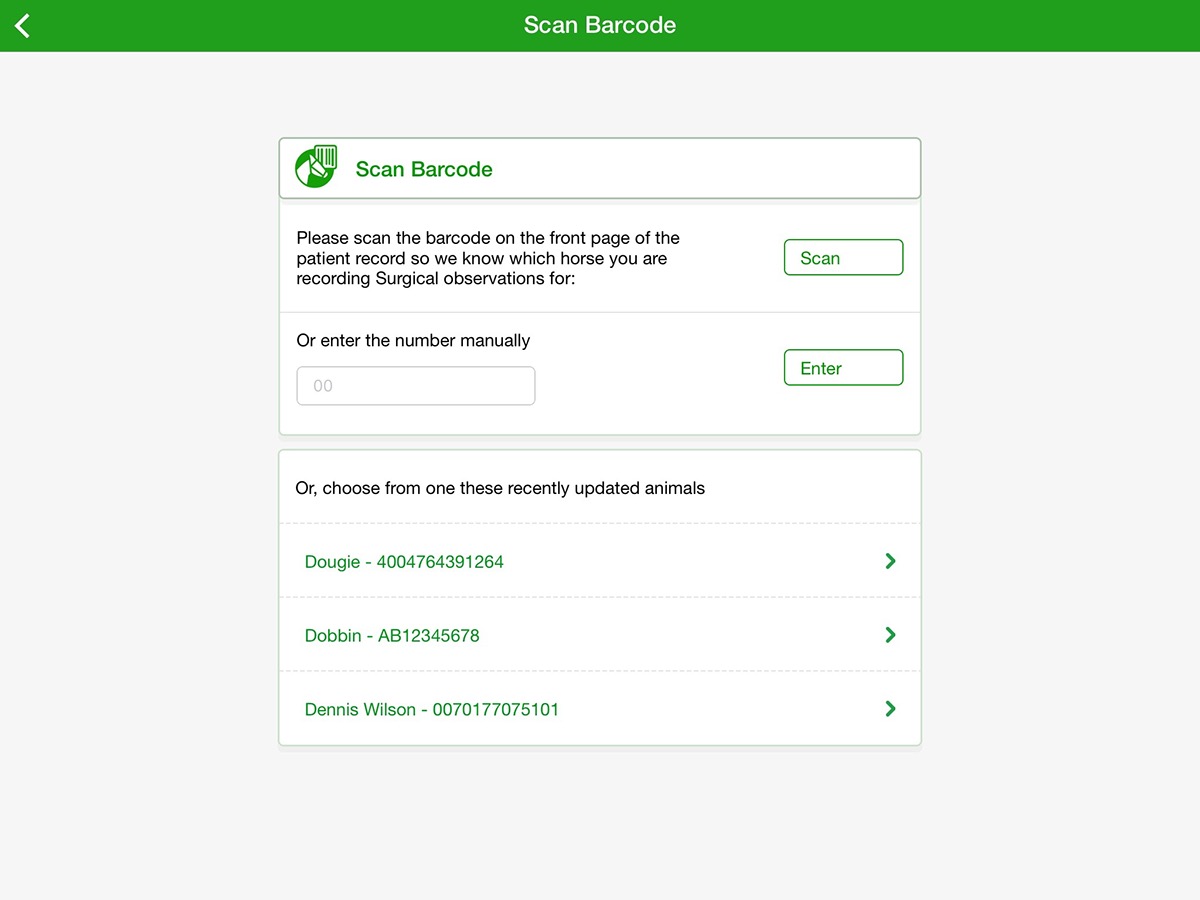Click the 'Scan Barcode' panel heading
The image size is (1200, 900).
tap(424, 169)
